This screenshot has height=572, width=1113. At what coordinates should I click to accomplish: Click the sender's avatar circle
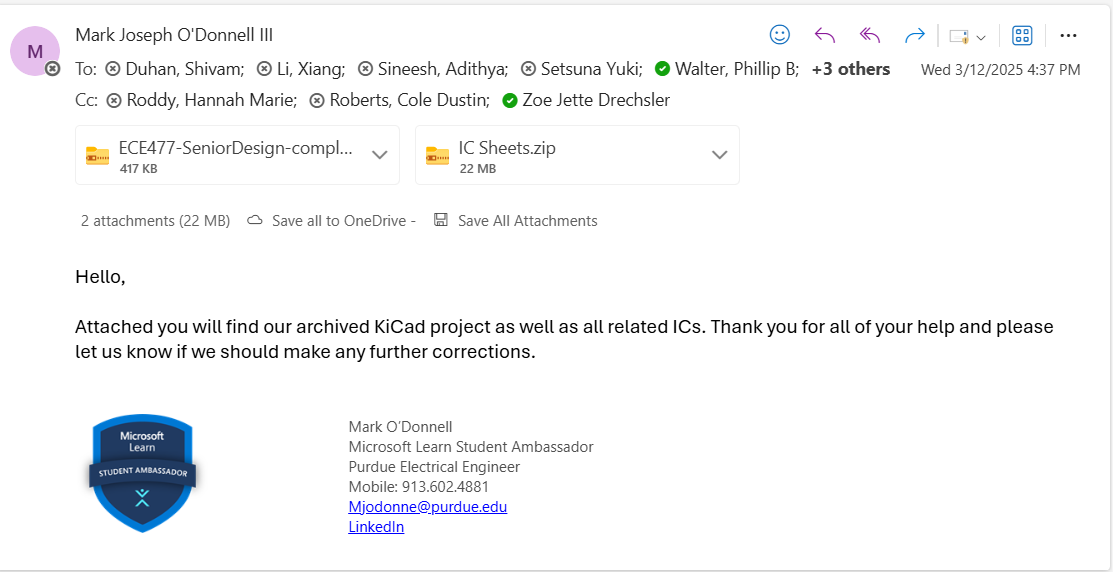(35, 51)
